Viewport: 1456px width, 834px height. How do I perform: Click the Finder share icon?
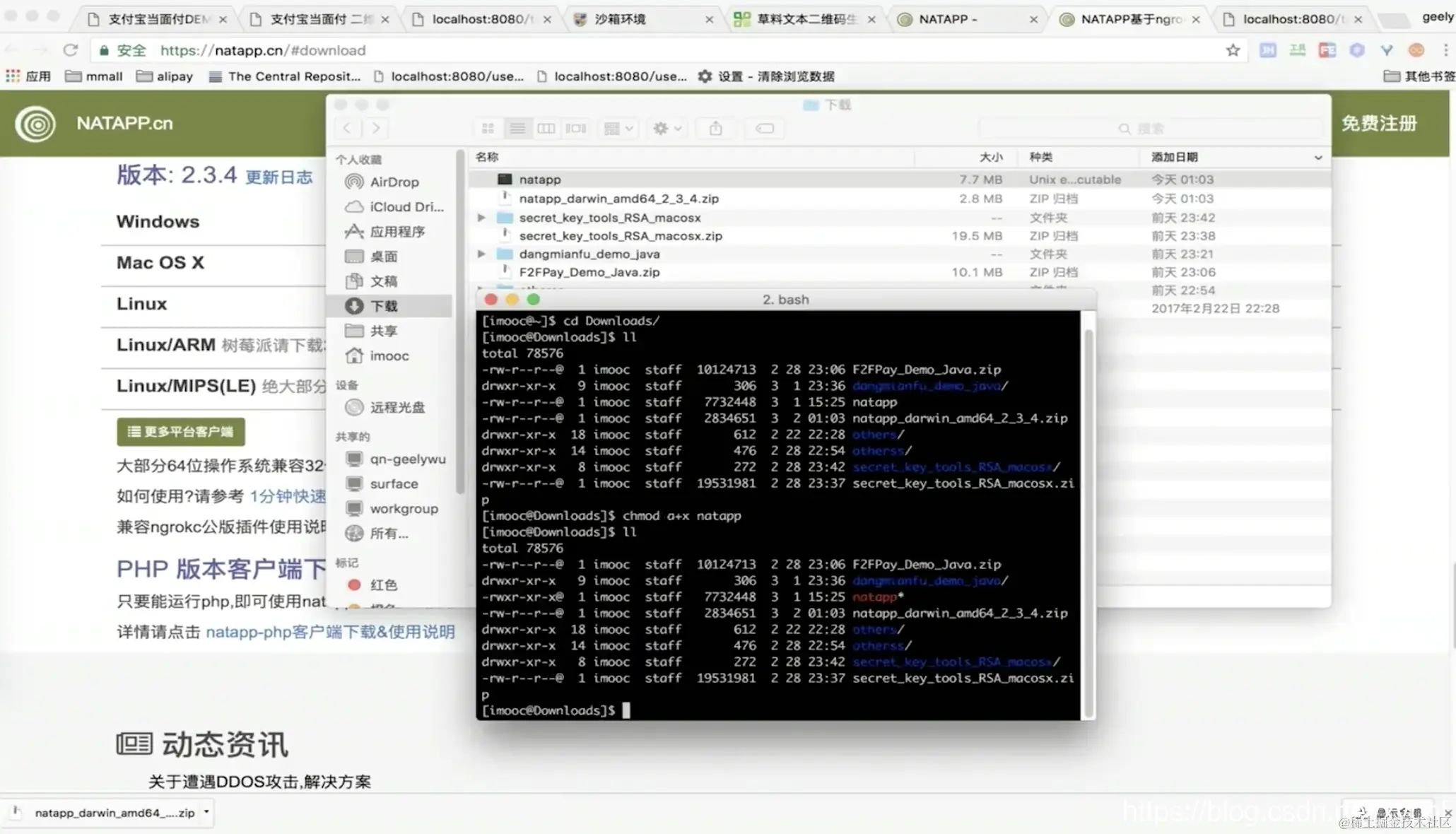tap(715, 129)
